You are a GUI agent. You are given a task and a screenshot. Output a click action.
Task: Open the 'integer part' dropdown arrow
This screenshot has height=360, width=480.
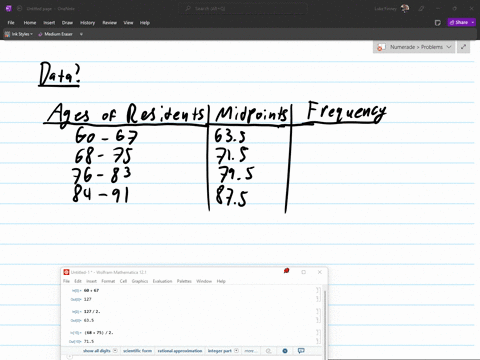click(x=236, y=351)
